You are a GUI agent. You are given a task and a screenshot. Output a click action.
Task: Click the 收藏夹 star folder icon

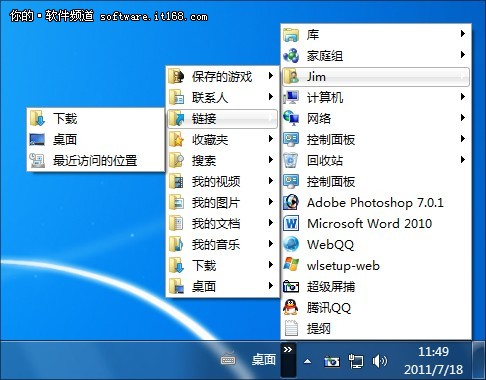(x=176, y=140)
